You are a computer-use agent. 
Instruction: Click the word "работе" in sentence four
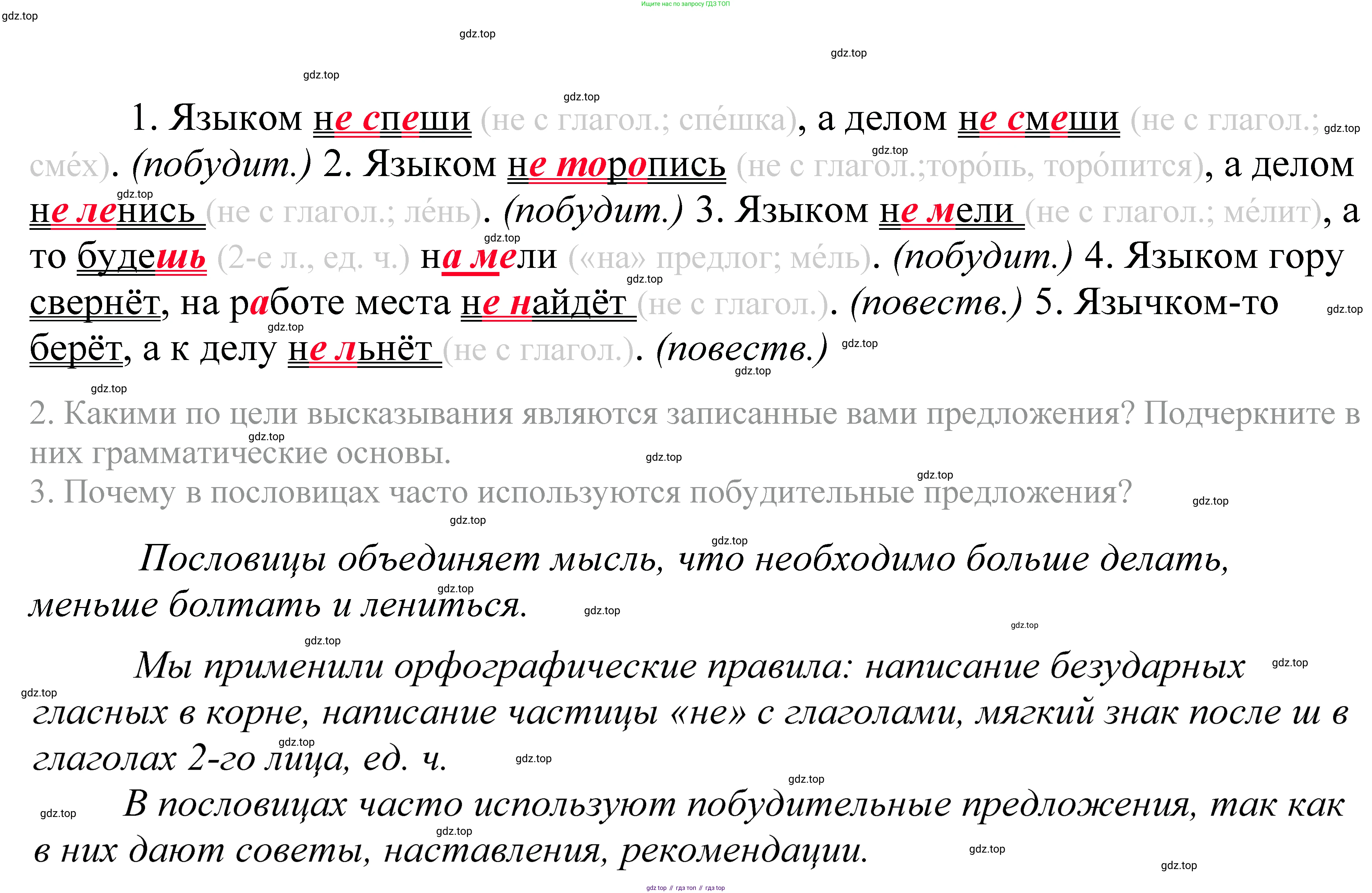pos(287,304)
